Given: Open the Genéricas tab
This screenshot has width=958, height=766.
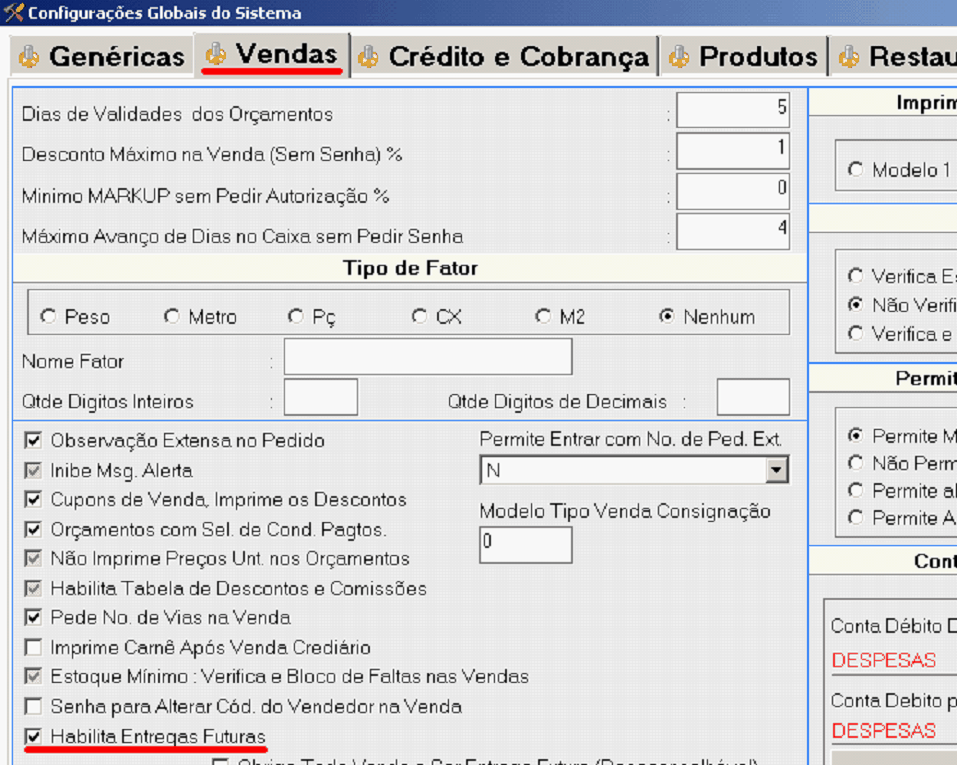Looking at the screenshot, I should tap(116, 57).
